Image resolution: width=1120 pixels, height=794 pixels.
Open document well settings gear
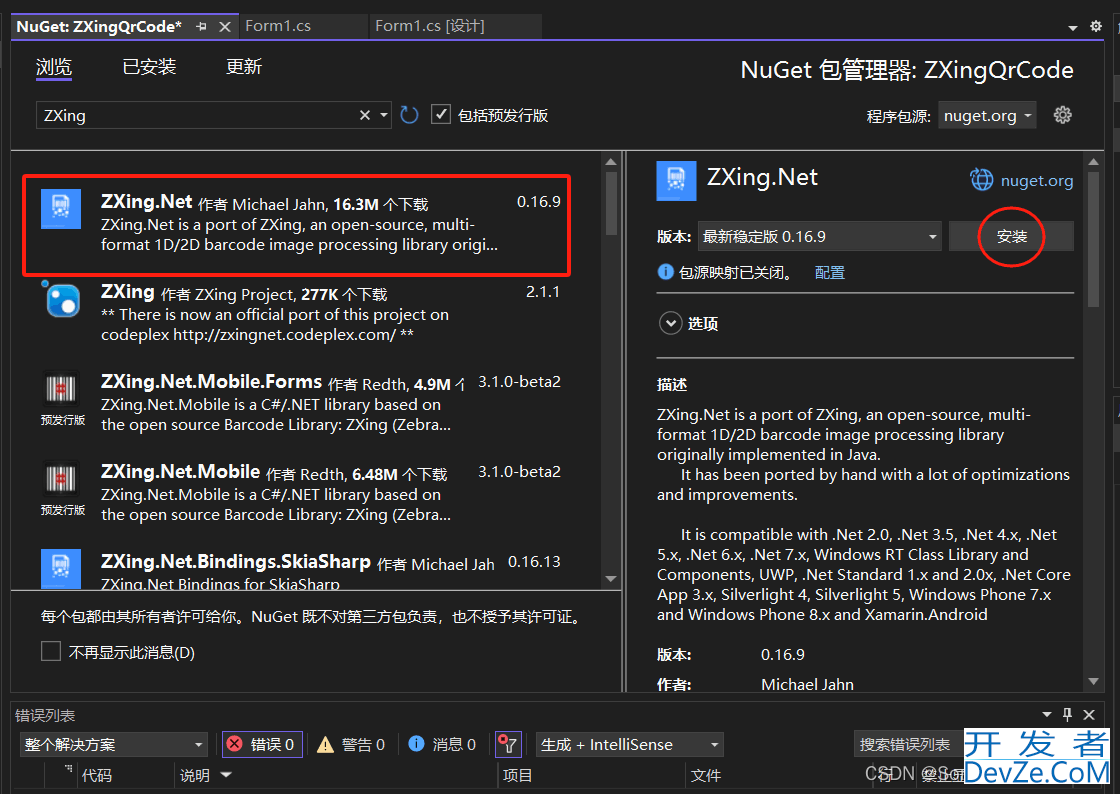1096,26
